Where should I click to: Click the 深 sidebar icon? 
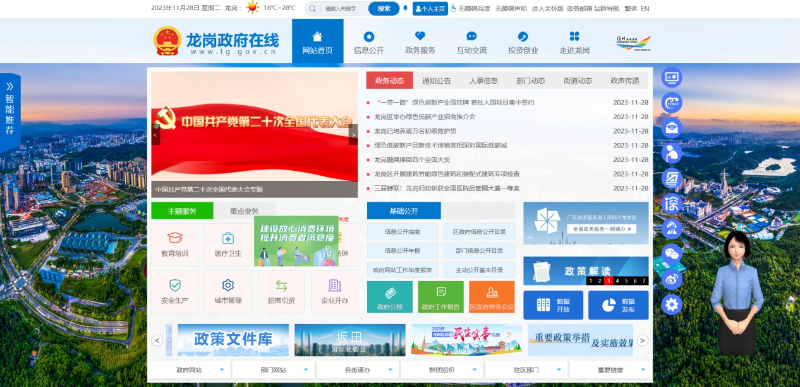coord(671,203)
